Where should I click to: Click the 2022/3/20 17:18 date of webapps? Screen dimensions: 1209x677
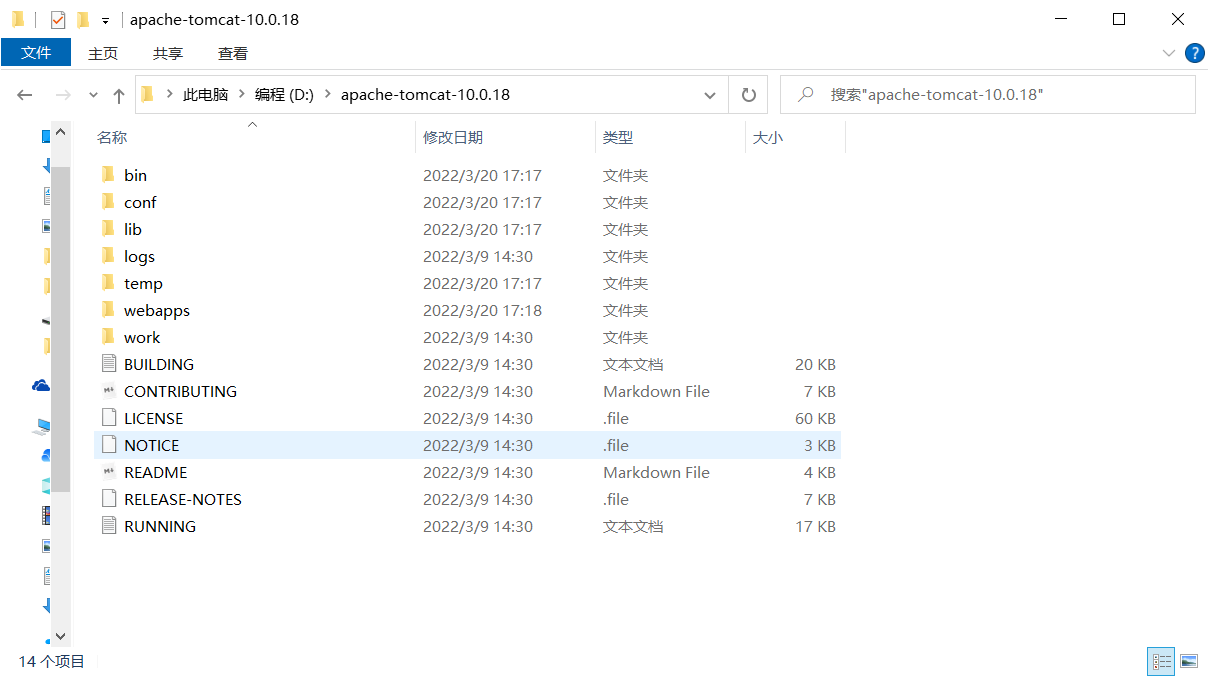pyautogui.click(x=482, y=310)
